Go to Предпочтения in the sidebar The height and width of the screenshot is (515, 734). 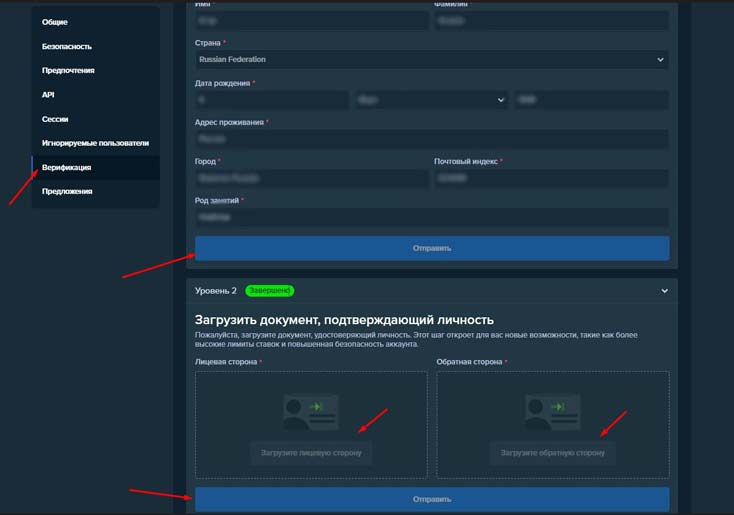click(70, 70)
